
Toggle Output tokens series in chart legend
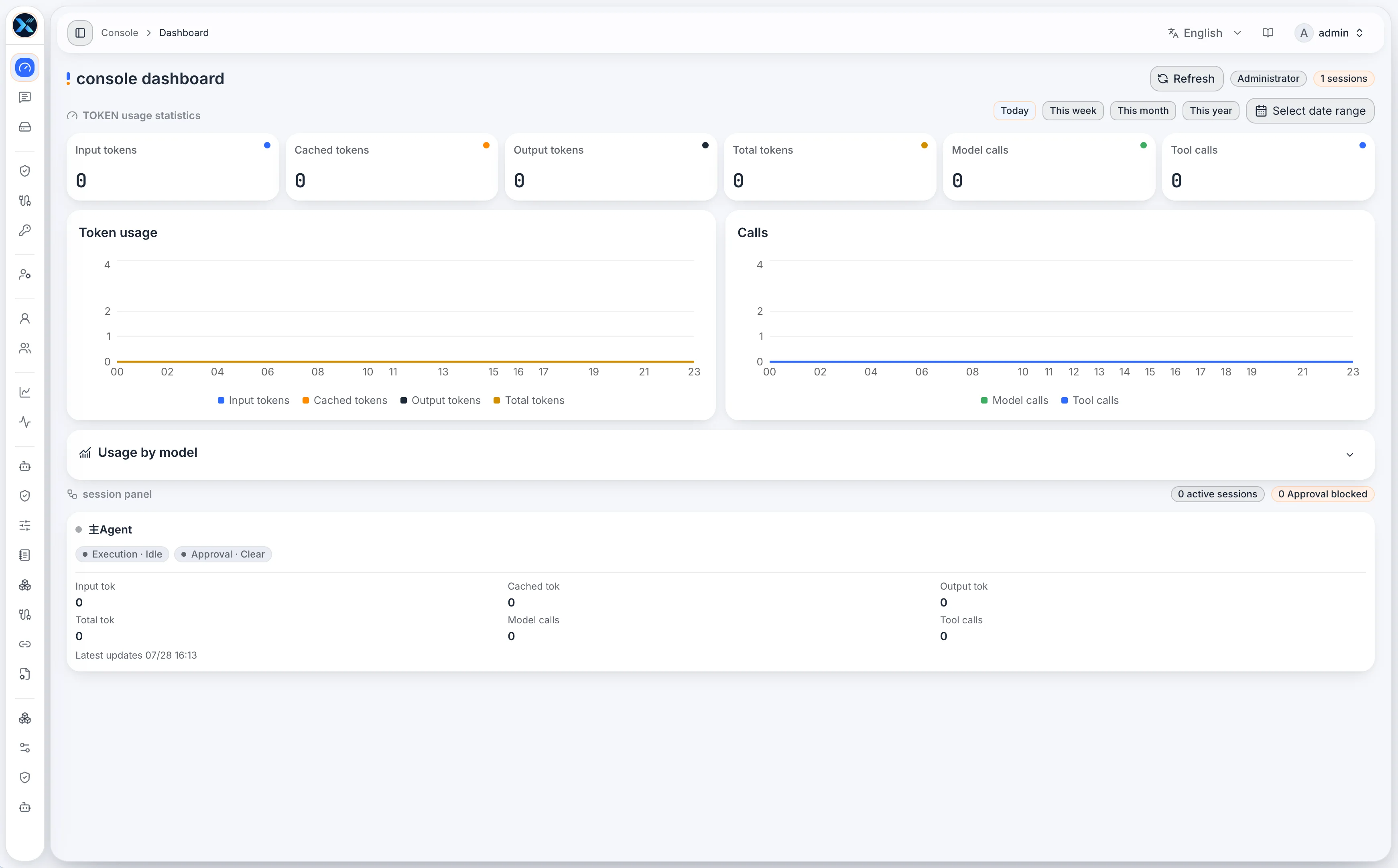440,400
